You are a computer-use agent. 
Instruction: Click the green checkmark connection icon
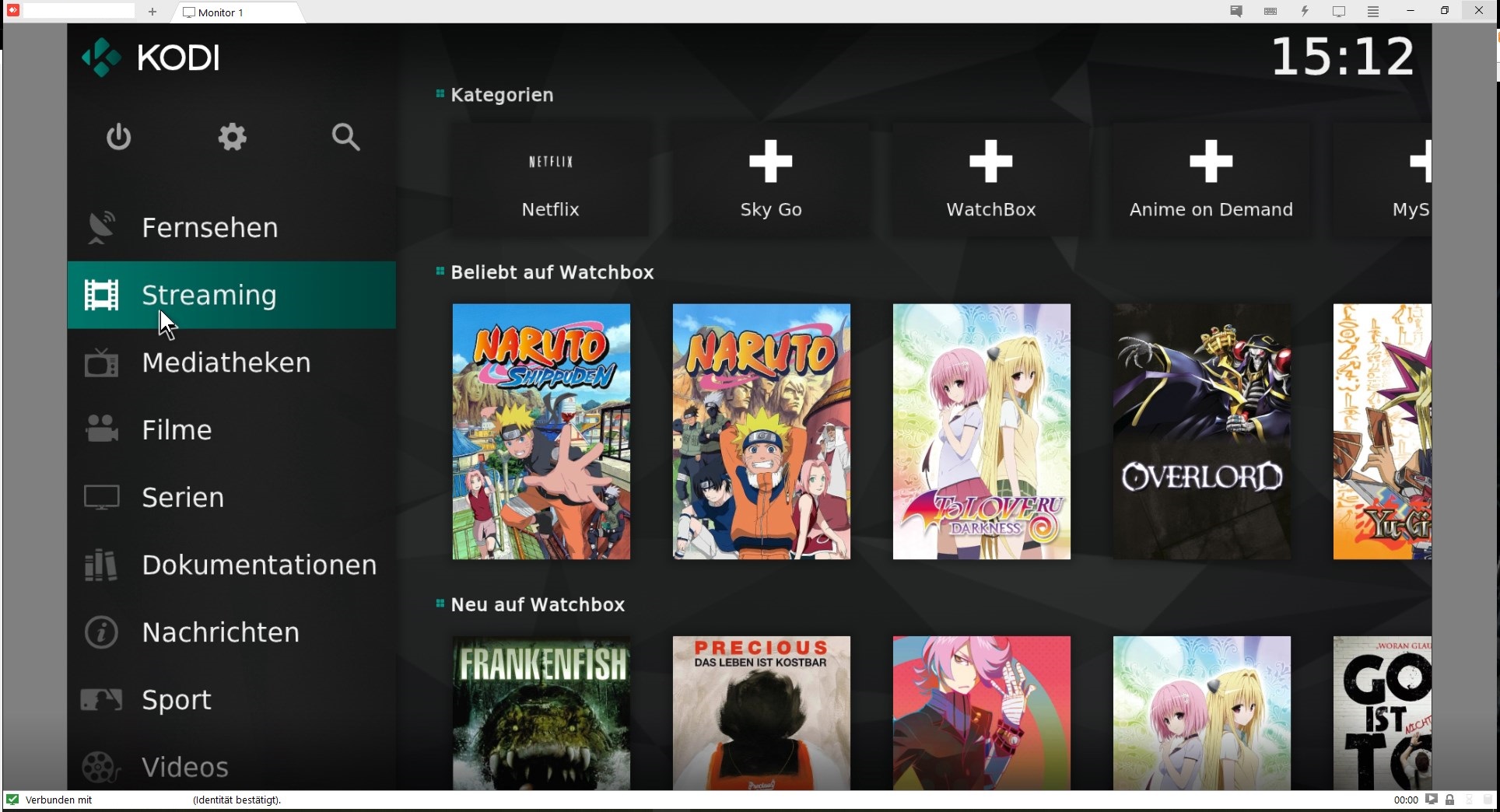coord(12,799)
